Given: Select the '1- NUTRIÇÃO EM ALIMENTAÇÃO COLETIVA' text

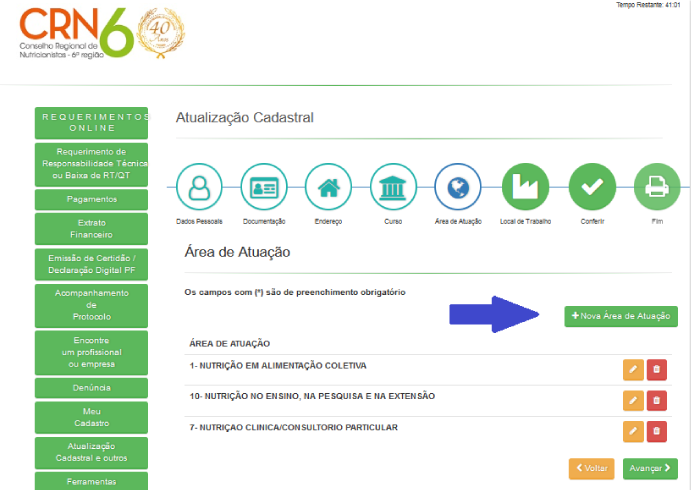Looking at the screenshot, I should click(278, 366).
